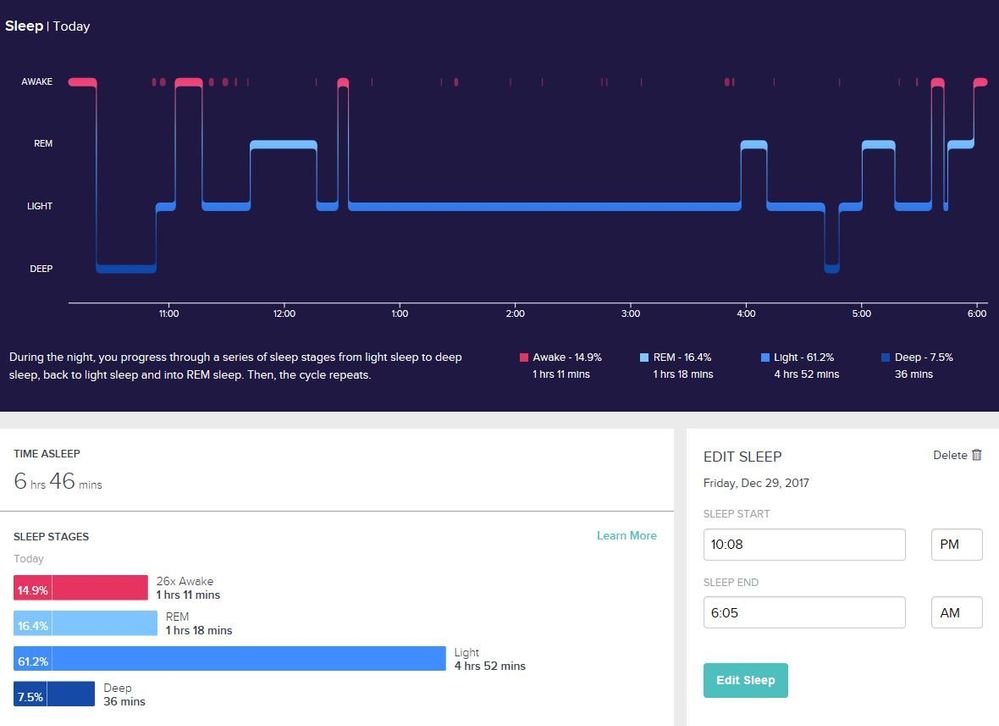Select the 16.4% REM stage bar
This screenshot has width=999, height=726.
click(x=85, y=623)
